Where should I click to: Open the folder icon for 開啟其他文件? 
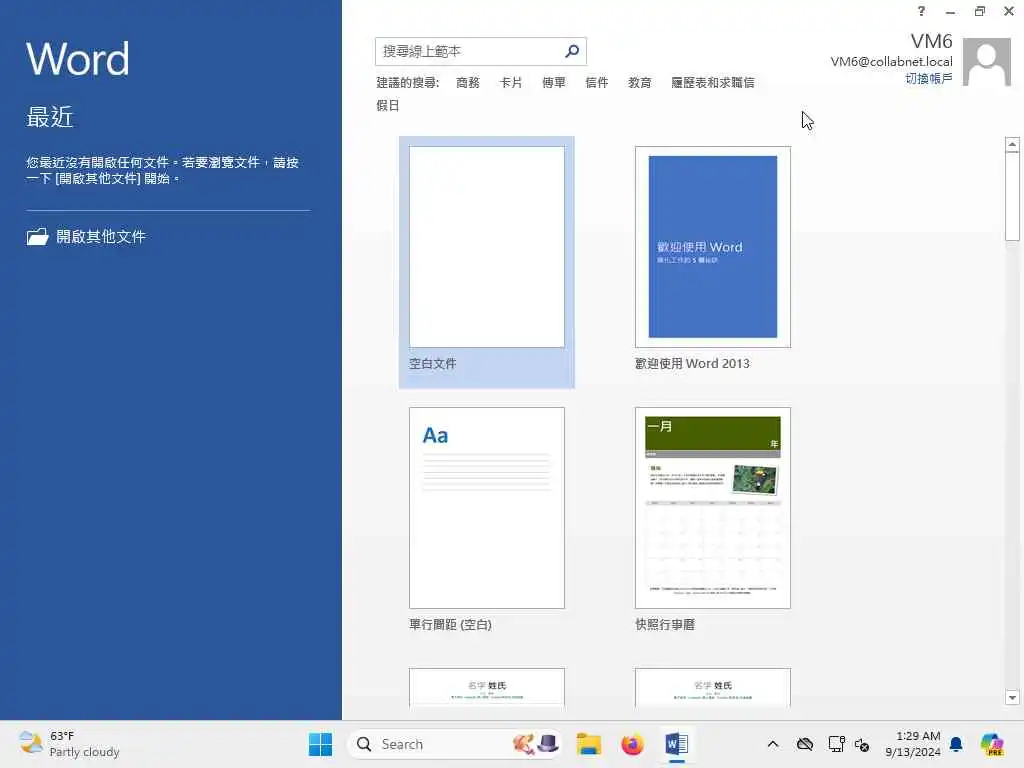37,236
